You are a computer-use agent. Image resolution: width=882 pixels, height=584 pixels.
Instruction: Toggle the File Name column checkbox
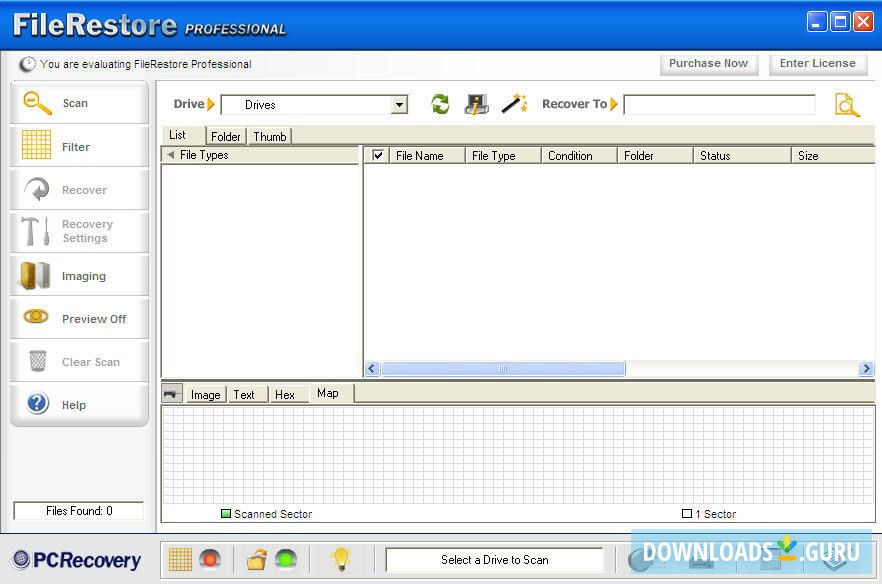pos(378,155)
